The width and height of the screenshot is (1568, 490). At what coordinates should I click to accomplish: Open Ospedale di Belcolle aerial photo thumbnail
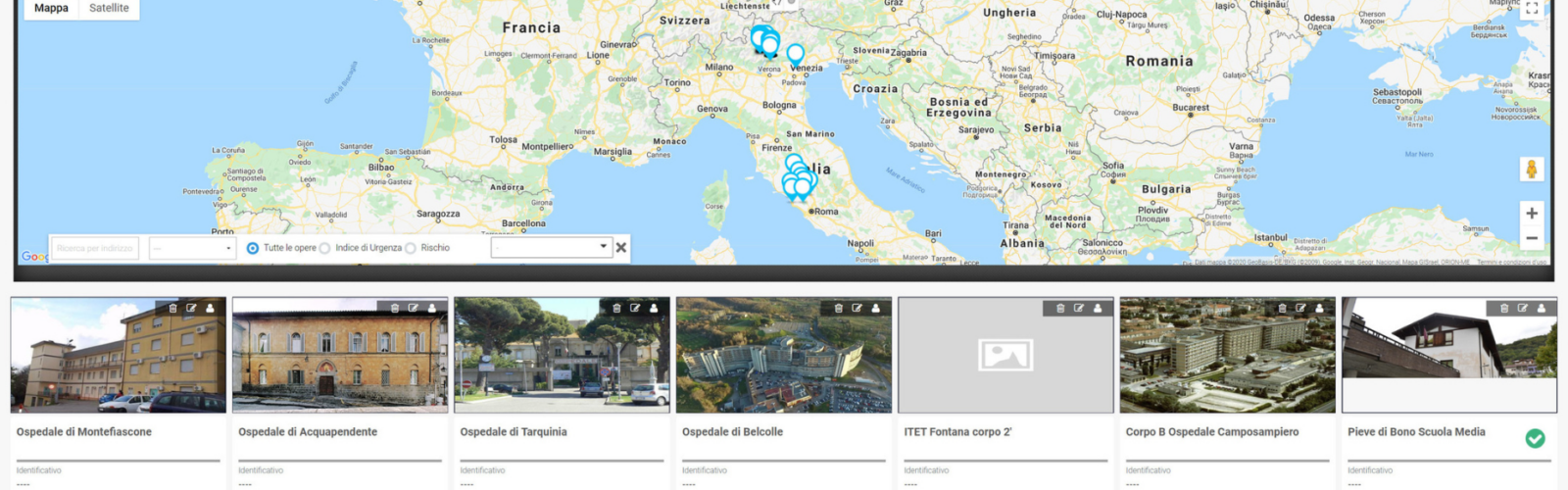click(x=784, y=355)
